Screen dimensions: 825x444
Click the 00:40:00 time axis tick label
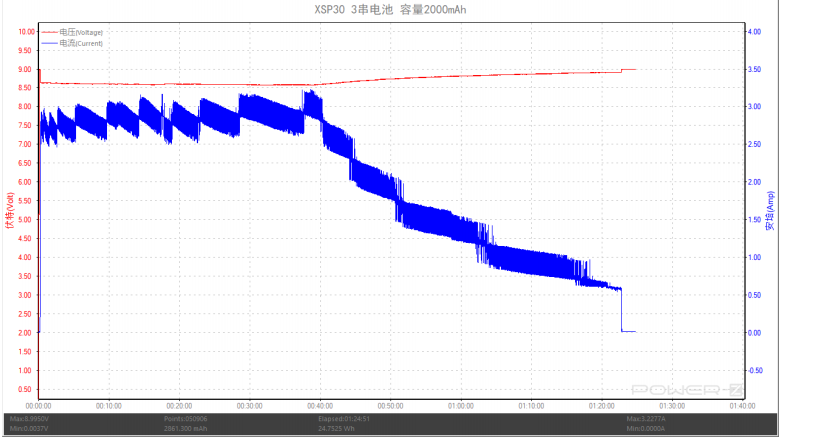(x=320, y=406)
